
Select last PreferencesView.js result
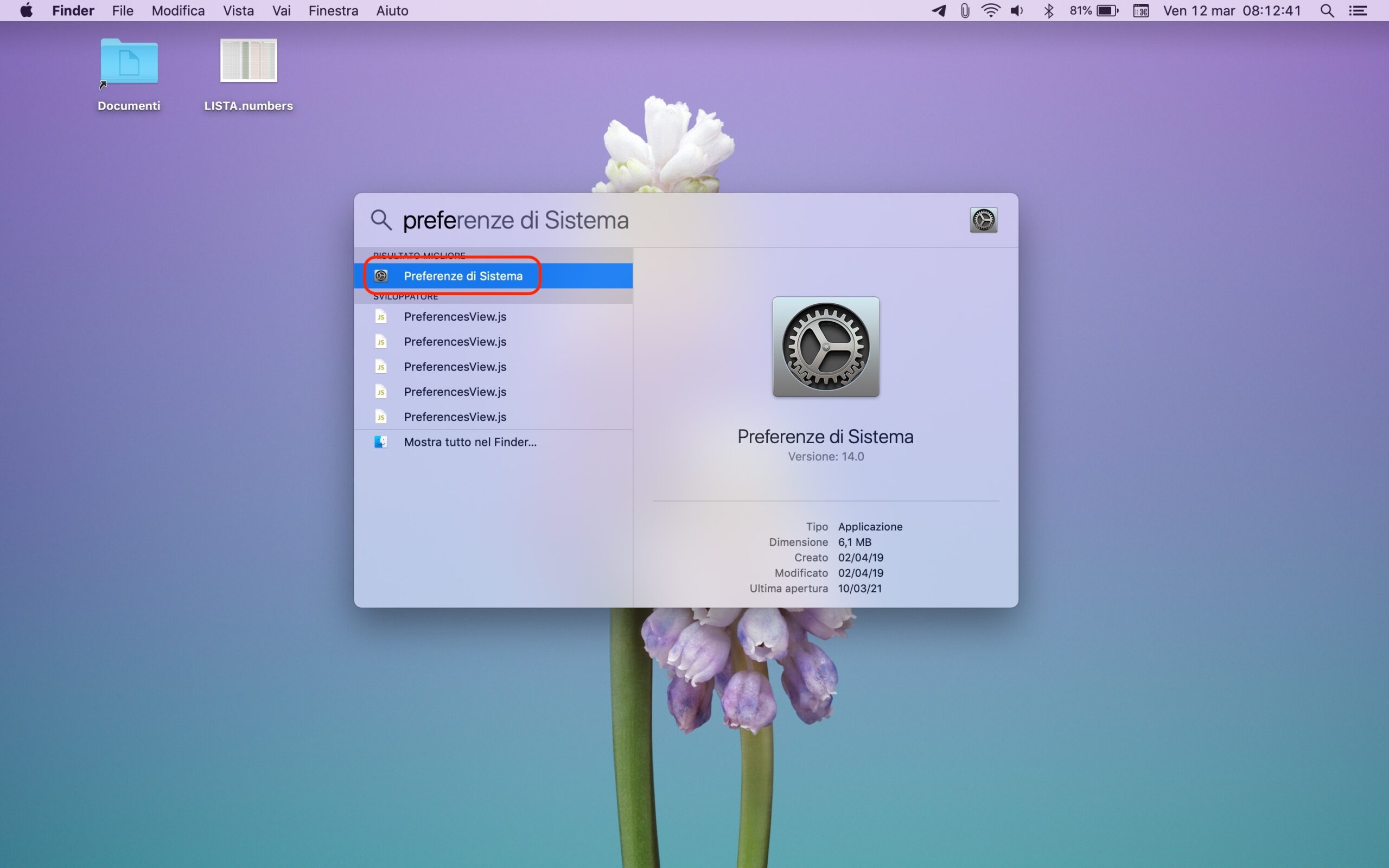455,417
